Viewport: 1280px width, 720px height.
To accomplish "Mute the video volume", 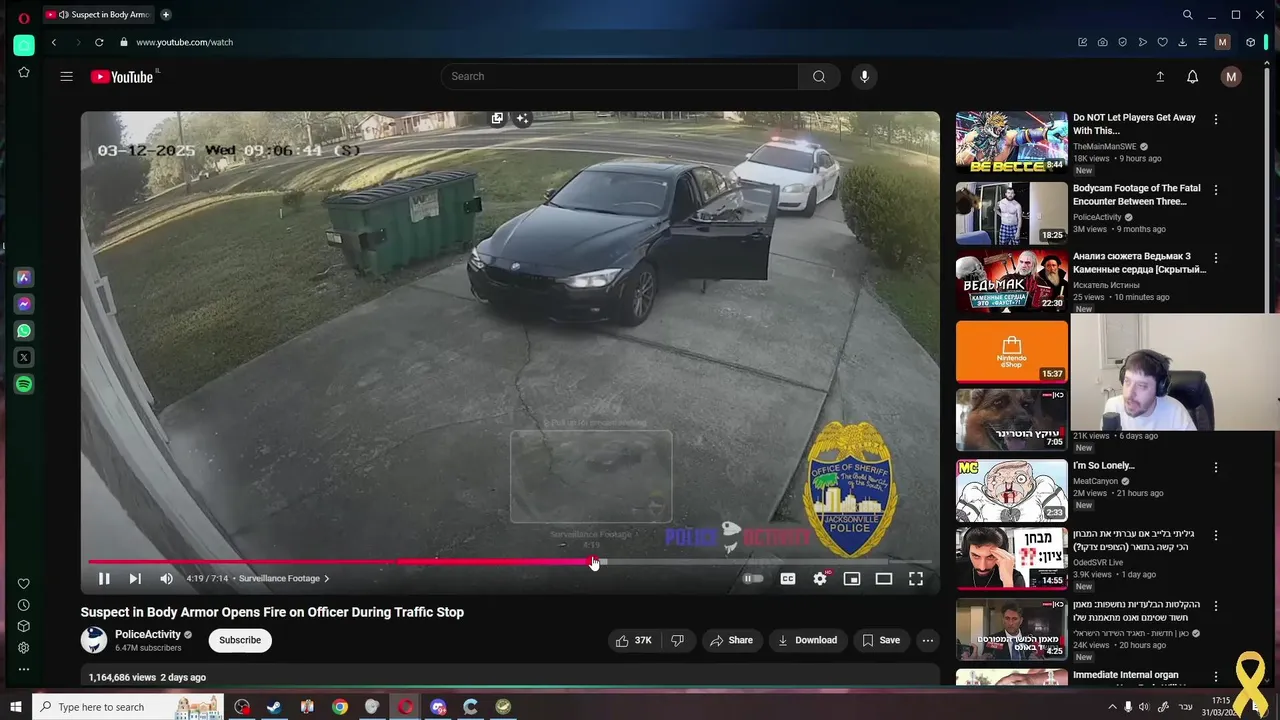I will click(x=166, y=578).
